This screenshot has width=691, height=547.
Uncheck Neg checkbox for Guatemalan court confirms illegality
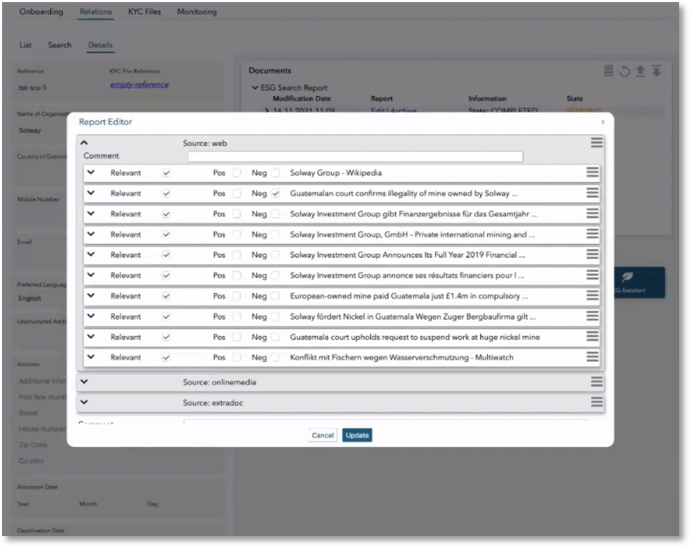click(x=275, y=193)
